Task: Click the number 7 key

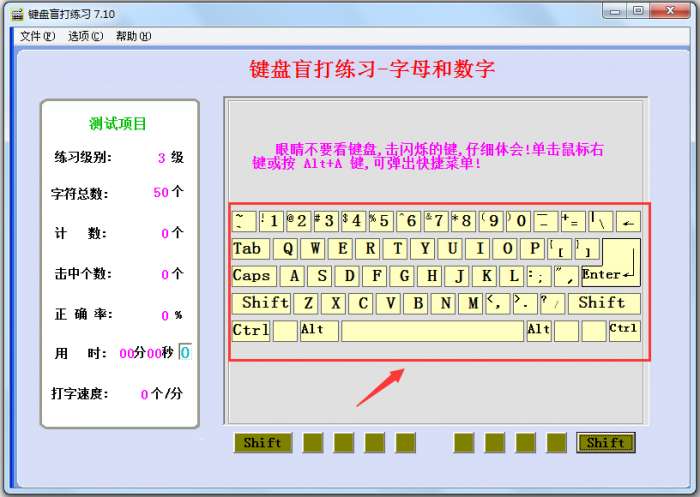Action: coord(436,221)
